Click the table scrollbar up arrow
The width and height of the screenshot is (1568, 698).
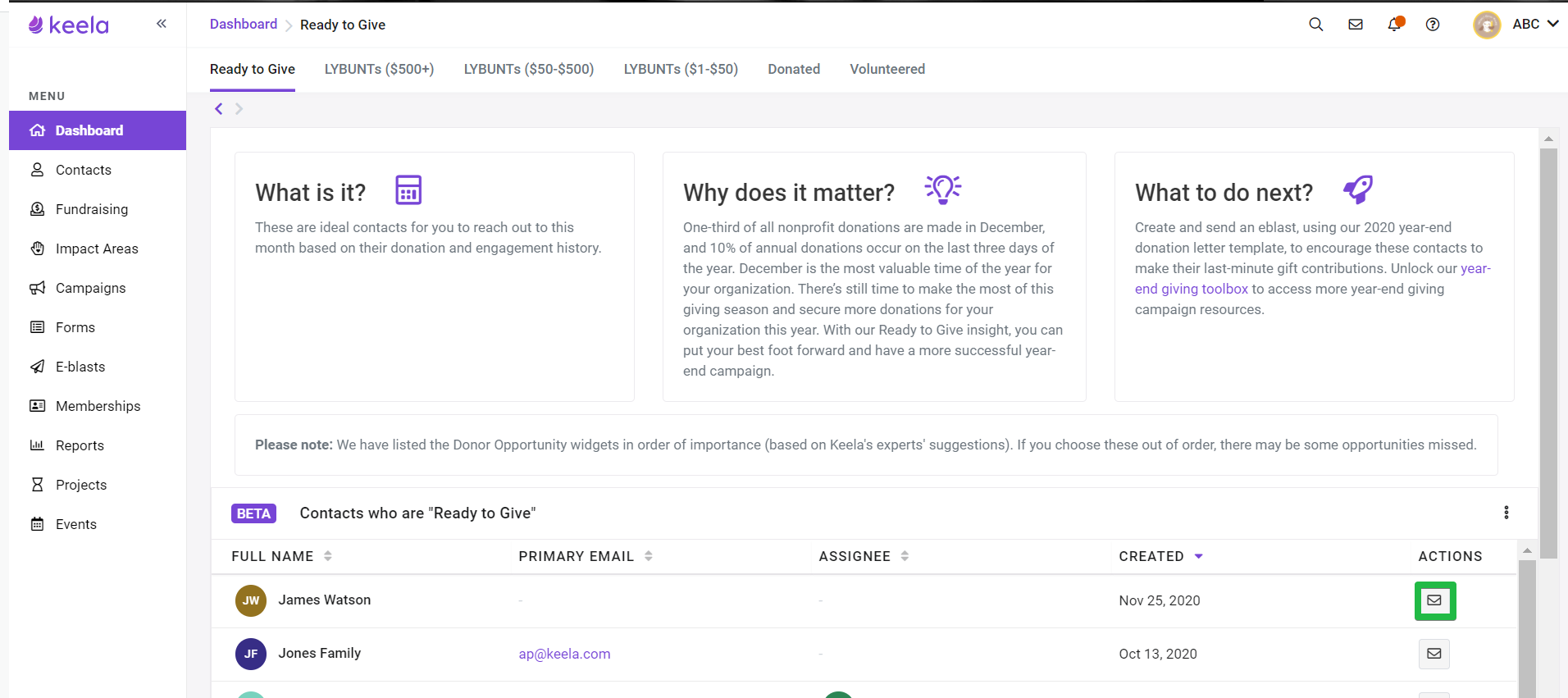point(1527,550)
